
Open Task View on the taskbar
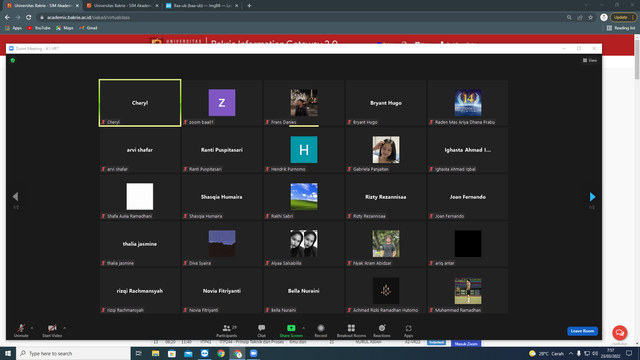[139, 353]
